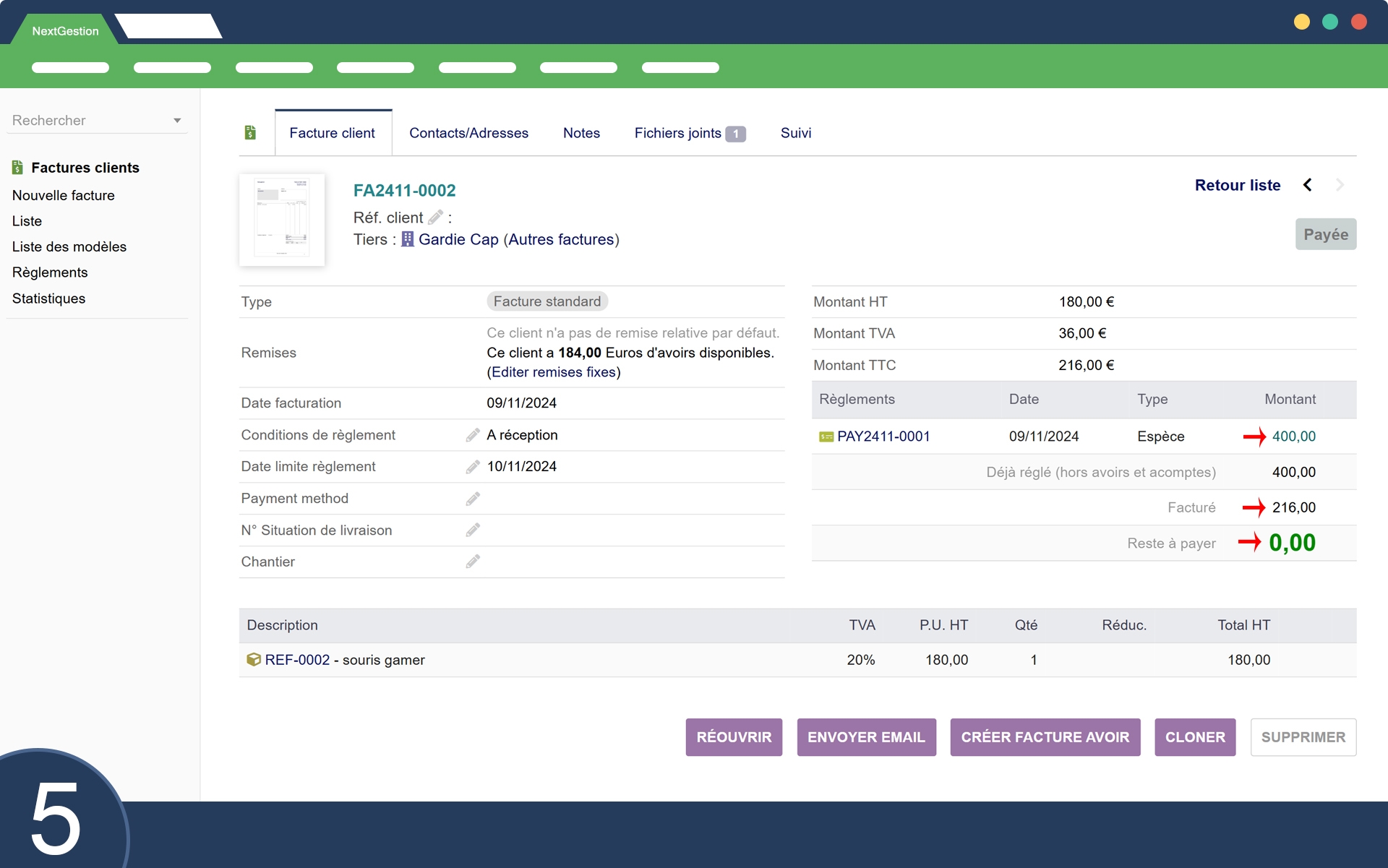
Task: Click CRÉER FACTURE AVOIR button
Action: coord(1045,737)
